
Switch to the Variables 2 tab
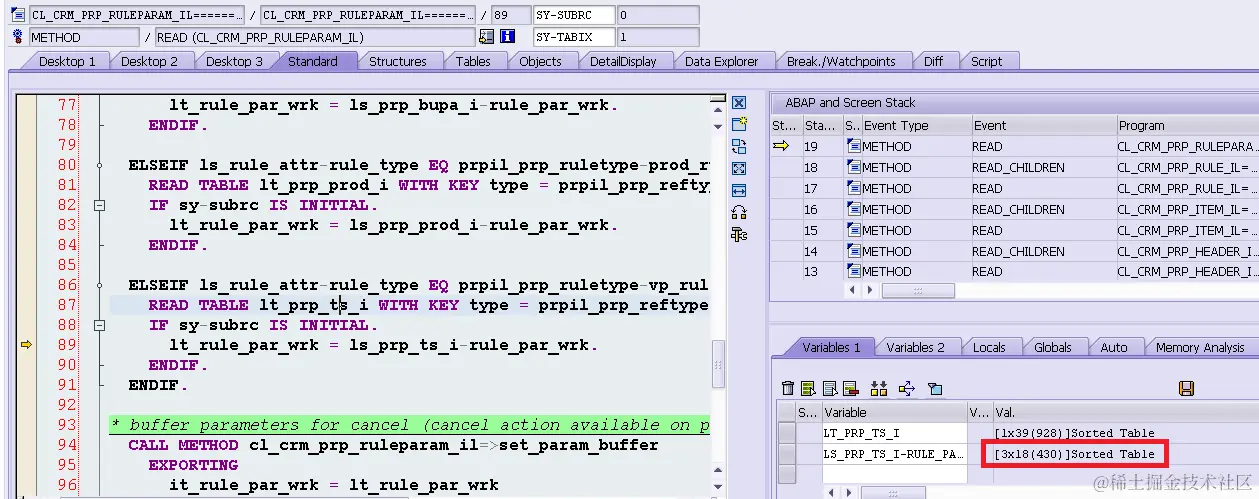pyautogui.click(x=916, y=347)
